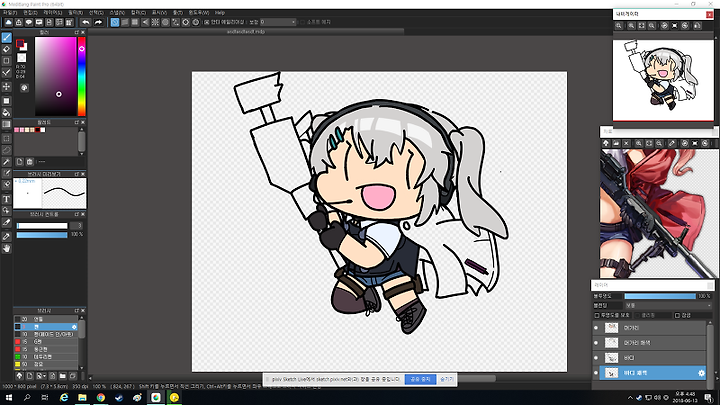This screenshot has height=405, width=720.
Task: Open the 파일 (File) menu
Action: [x=10, y=13]
